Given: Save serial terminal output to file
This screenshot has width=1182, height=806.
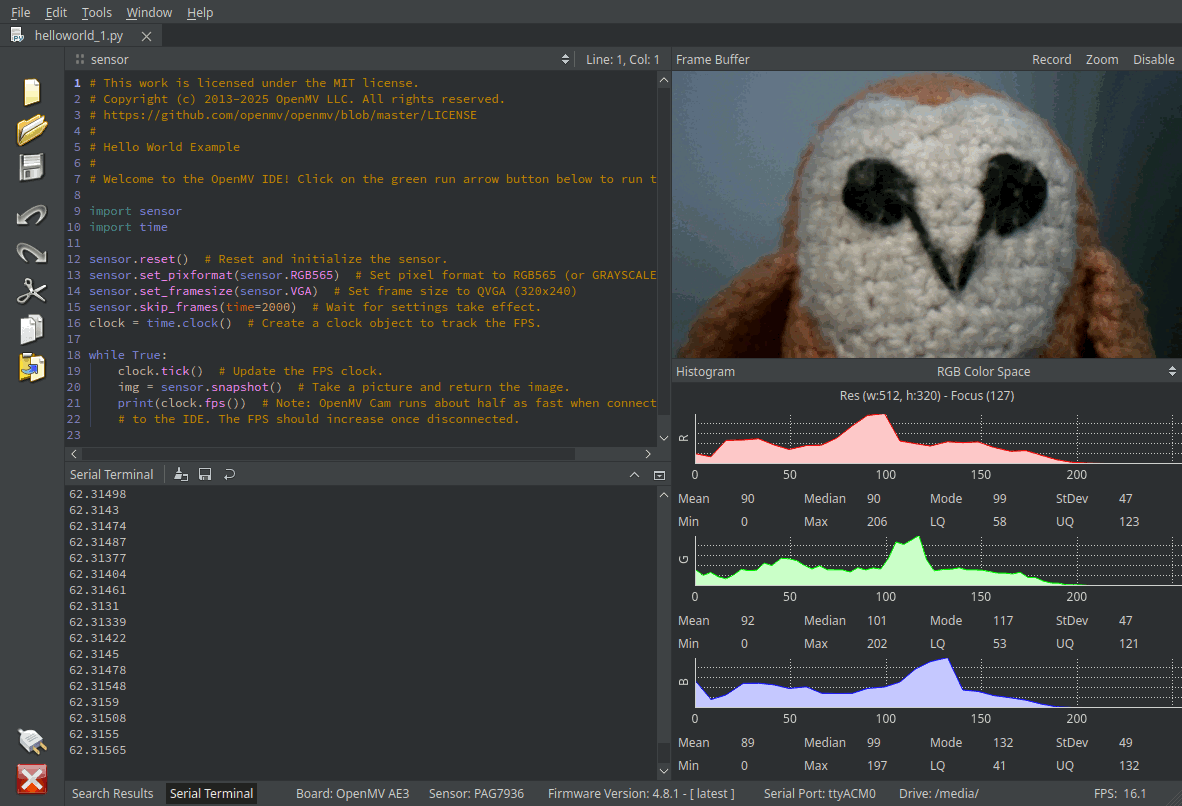Looking at the screenshot, I should [x=205, y=475].
